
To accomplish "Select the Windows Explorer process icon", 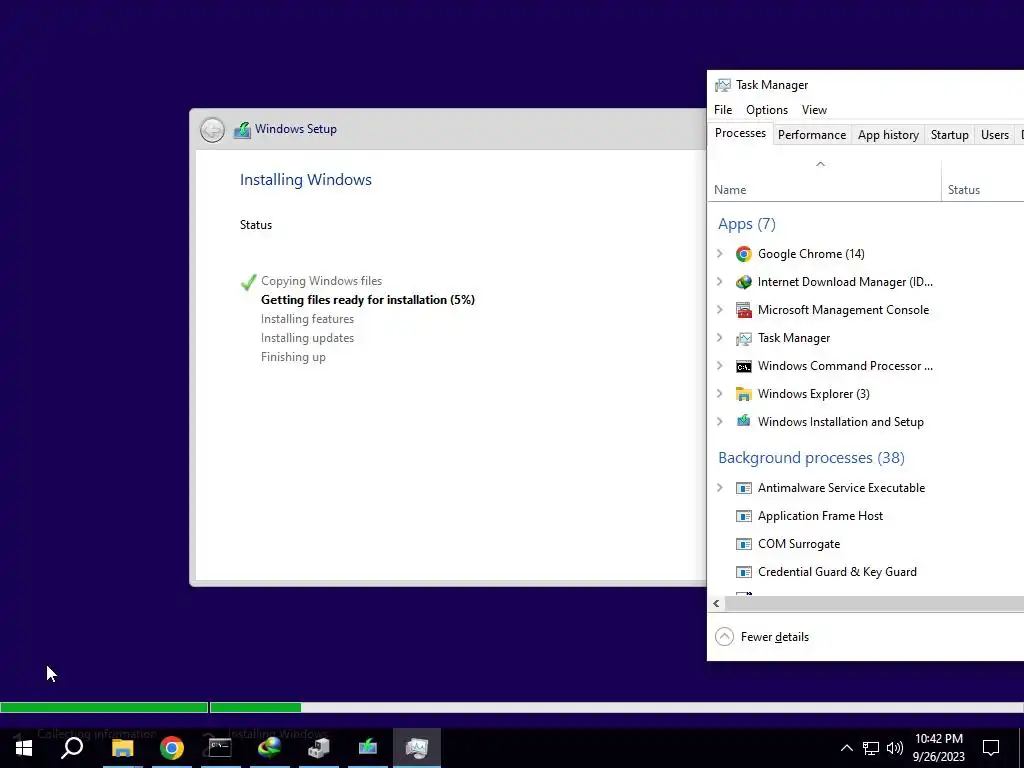I will (744, 394).
